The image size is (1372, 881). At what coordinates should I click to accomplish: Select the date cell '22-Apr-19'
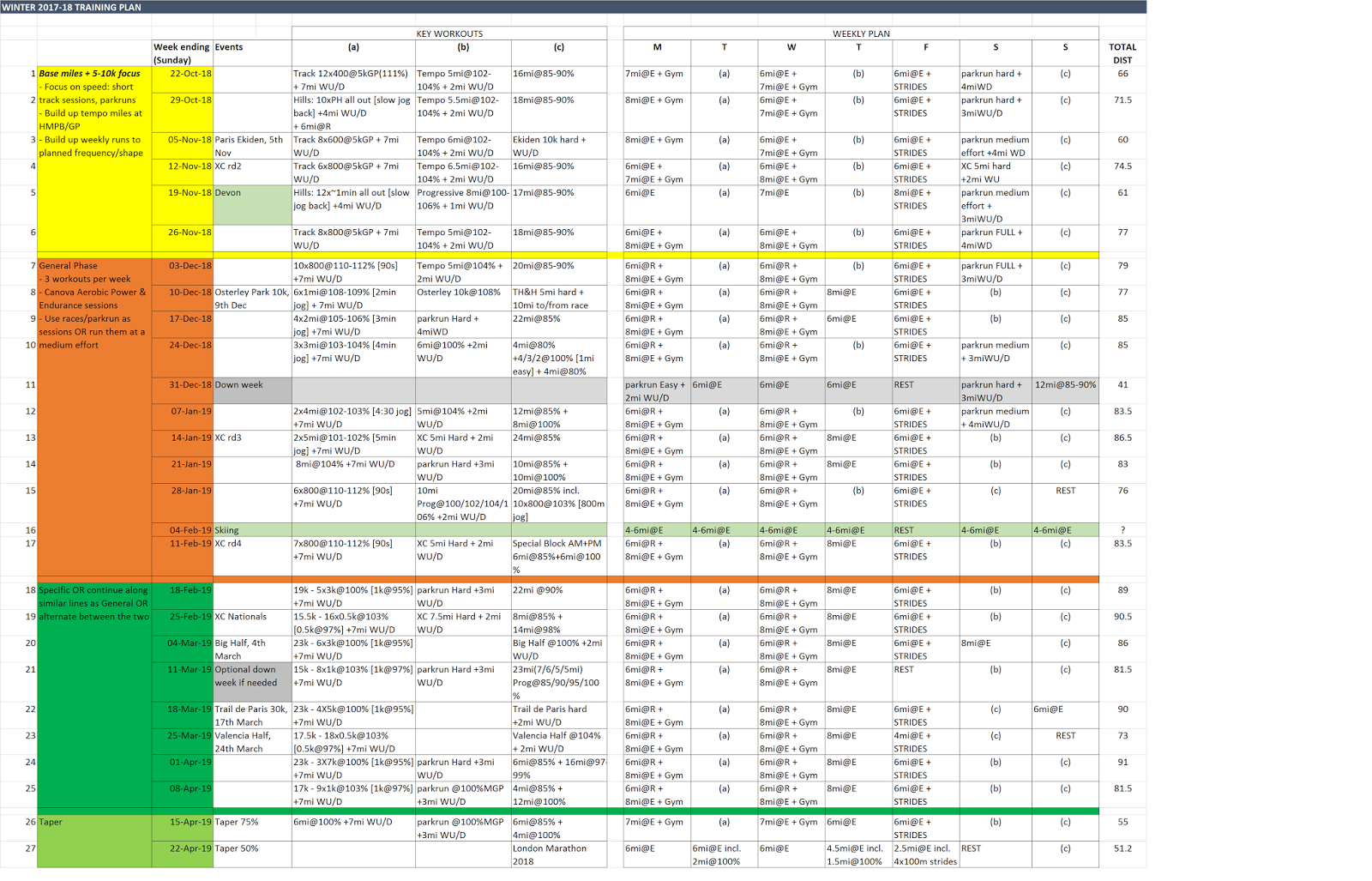(x=182, y=855)
